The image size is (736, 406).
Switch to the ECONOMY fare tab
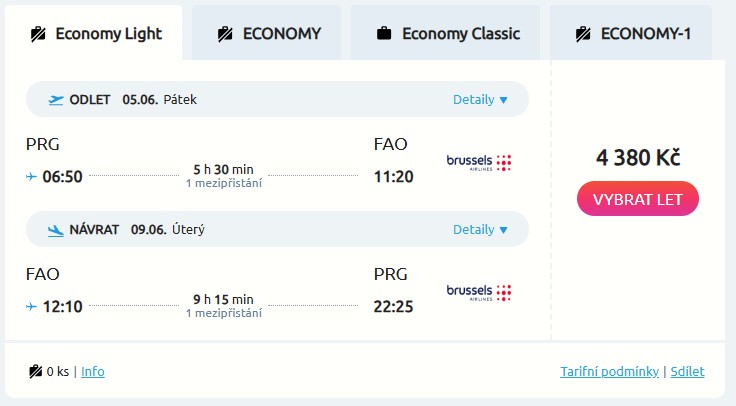coord(268,33)
